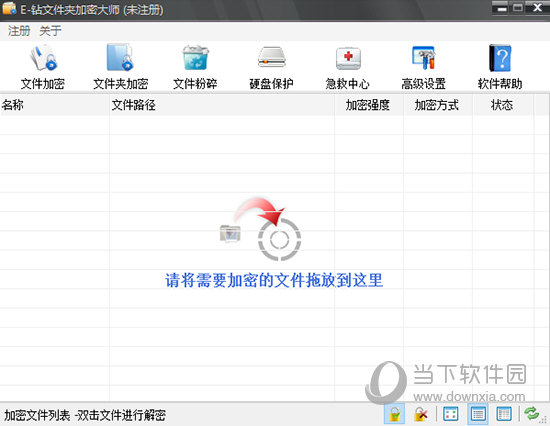Open the 文件加密 file encryption tool

click(43, 67)
